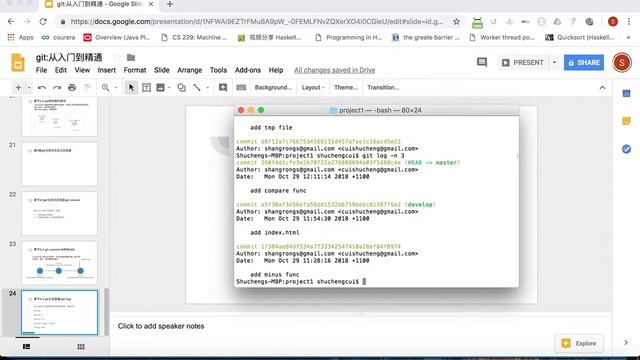Switch to filmstrip view icon
Image resolution: width=640 pixels, height=360 pixels.
tap(27, 347)
